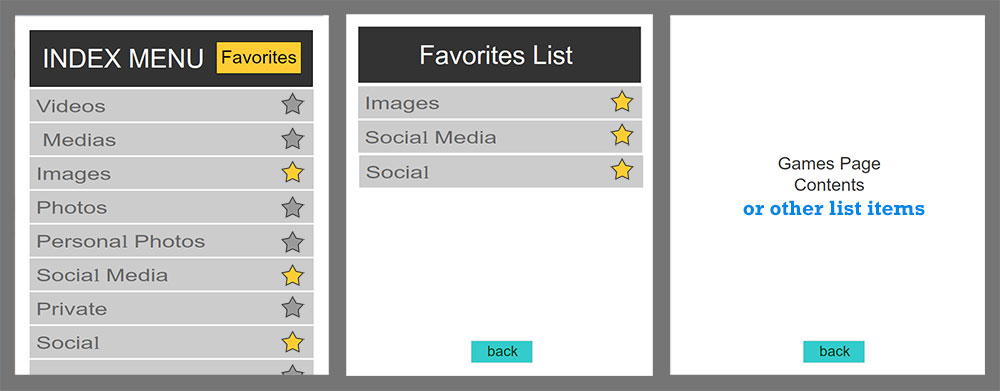This screenshot has width=1000, height=391.
Task: Star the Personal Photos entry
Action: [292, 242]
